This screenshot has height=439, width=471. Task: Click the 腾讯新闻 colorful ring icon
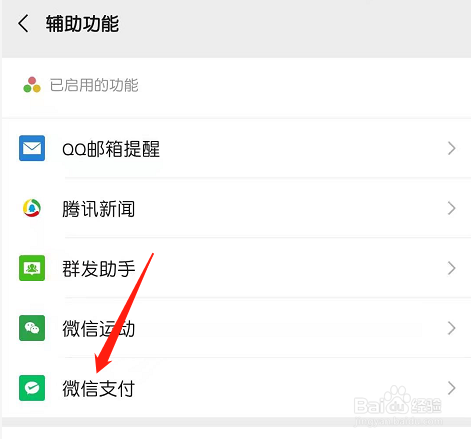tap(32, 208)
